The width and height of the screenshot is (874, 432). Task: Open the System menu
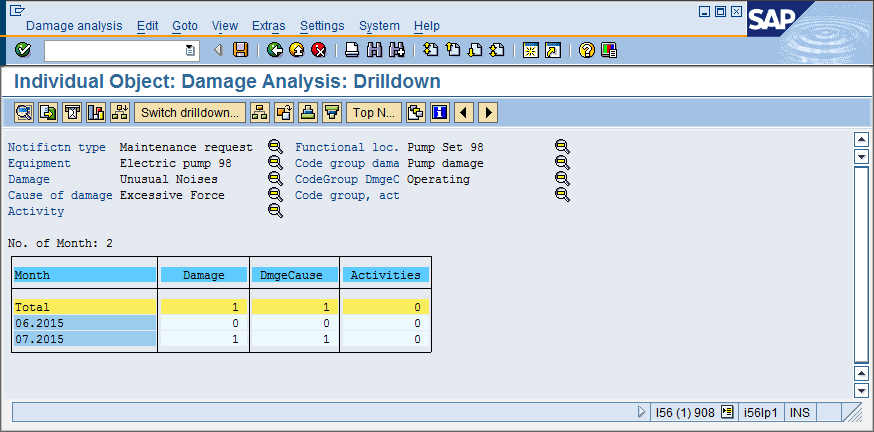[x=379, y=26]
